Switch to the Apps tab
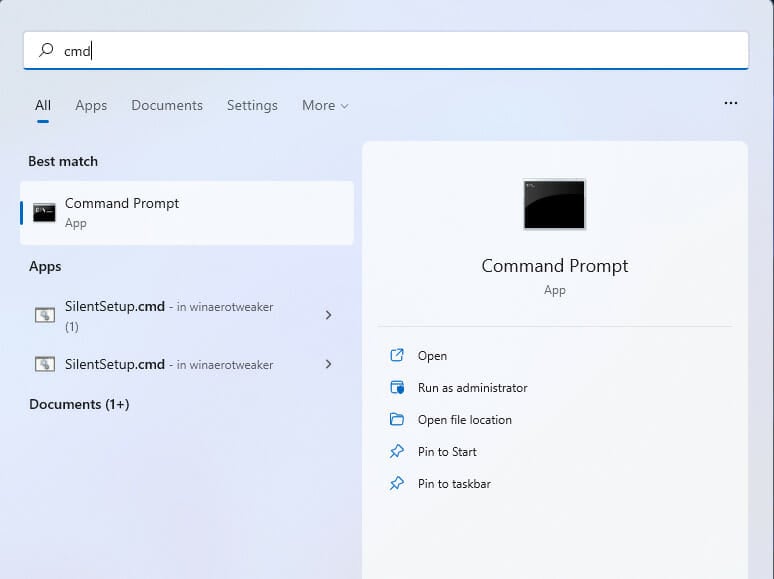Image resolution: width=774 pixels, height=579 pixels. 91,105
